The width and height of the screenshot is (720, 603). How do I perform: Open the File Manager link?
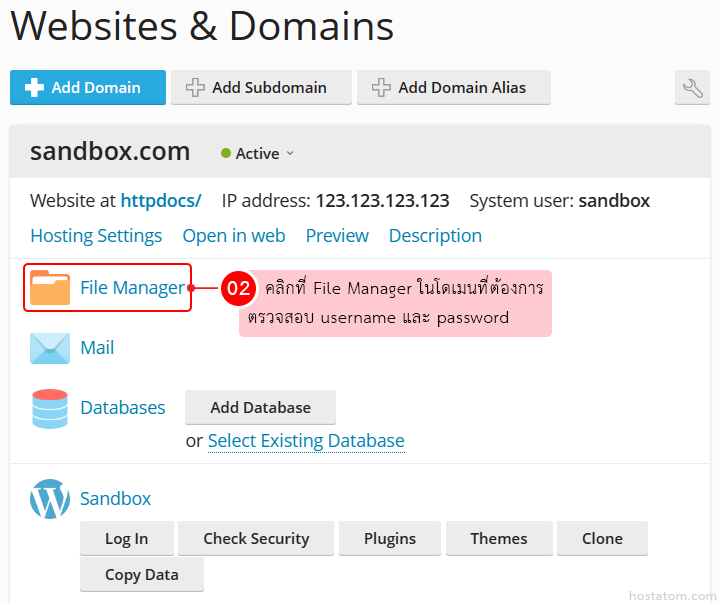(132, 288)
